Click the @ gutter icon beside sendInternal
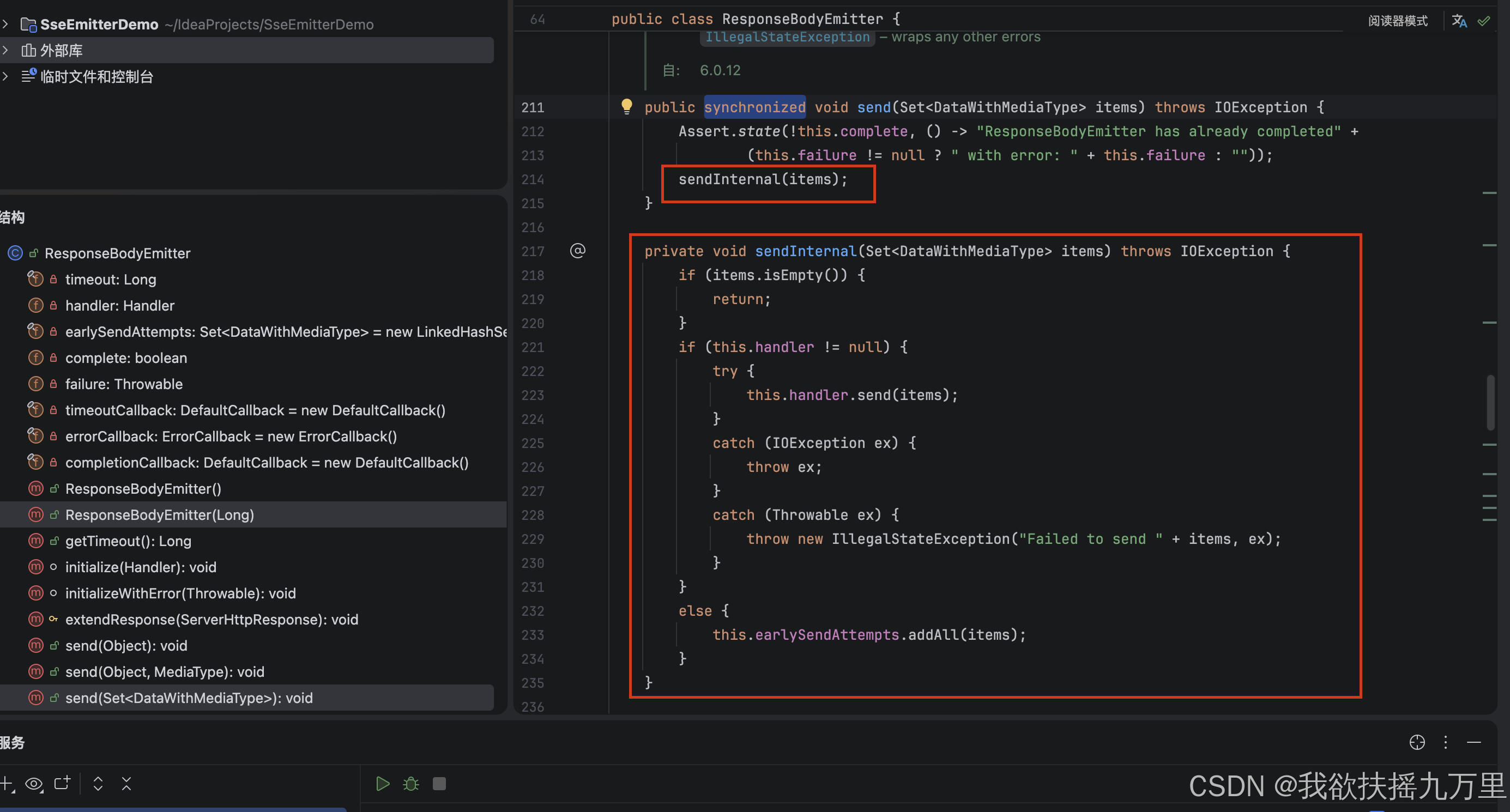The width and height of the screenshot is (1510, 812). pos(577,251)
